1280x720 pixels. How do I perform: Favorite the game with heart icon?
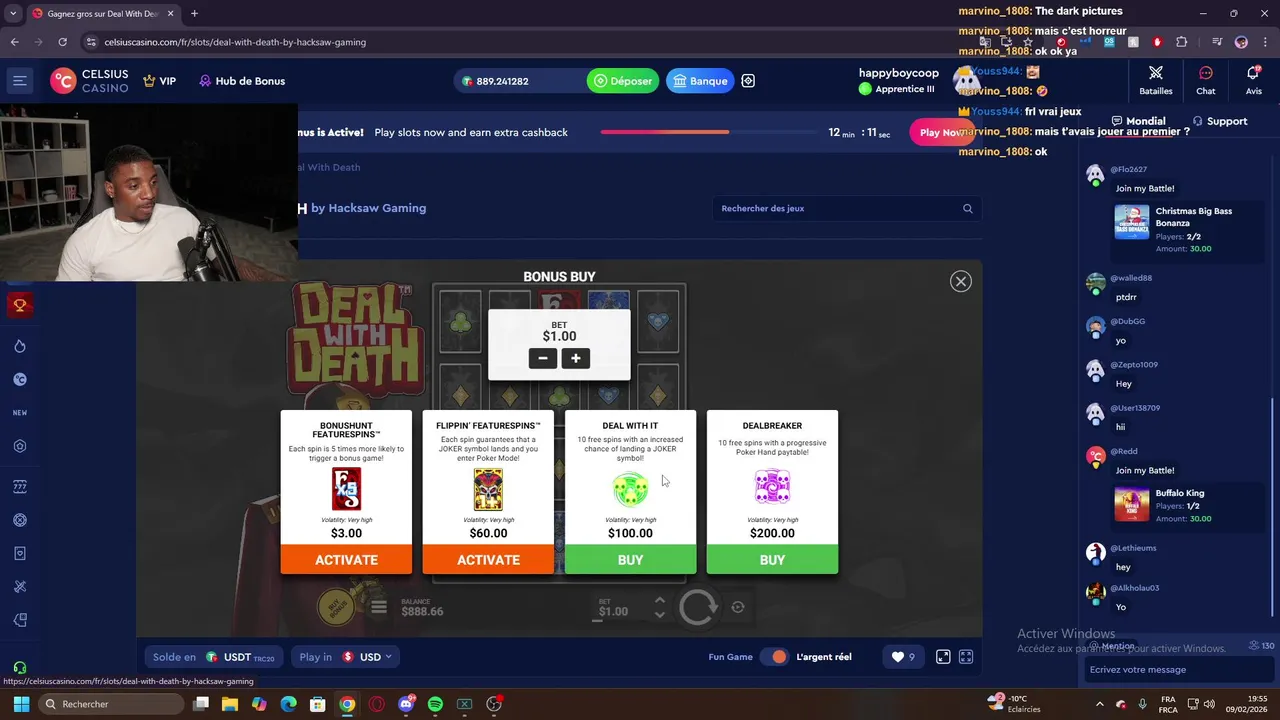pyautogui.click(x=904, y=657)
